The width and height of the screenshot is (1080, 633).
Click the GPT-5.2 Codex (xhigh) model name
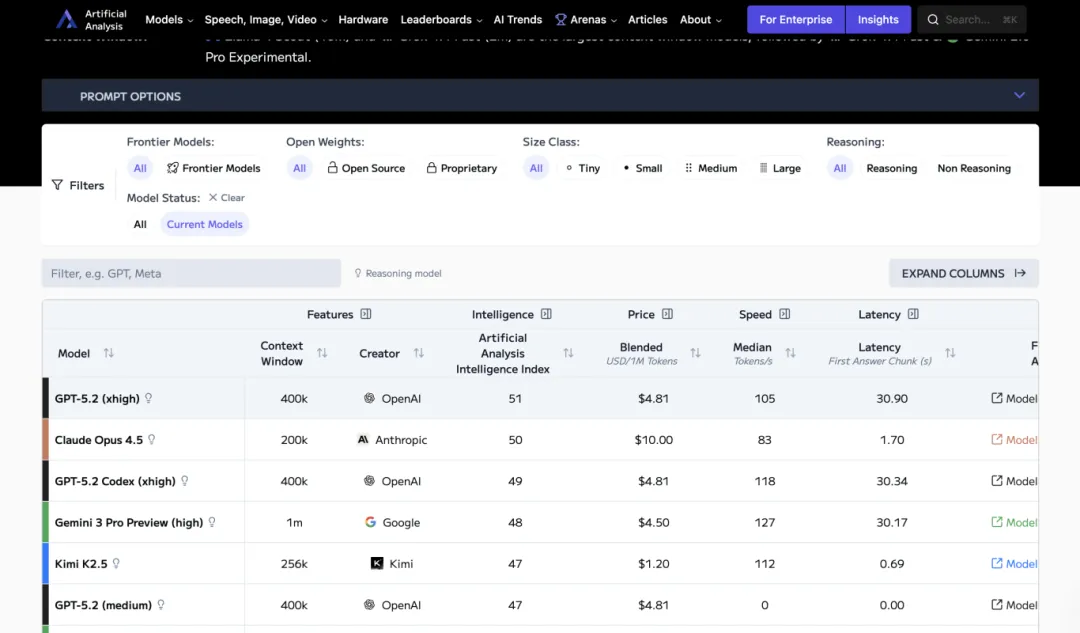115,481
